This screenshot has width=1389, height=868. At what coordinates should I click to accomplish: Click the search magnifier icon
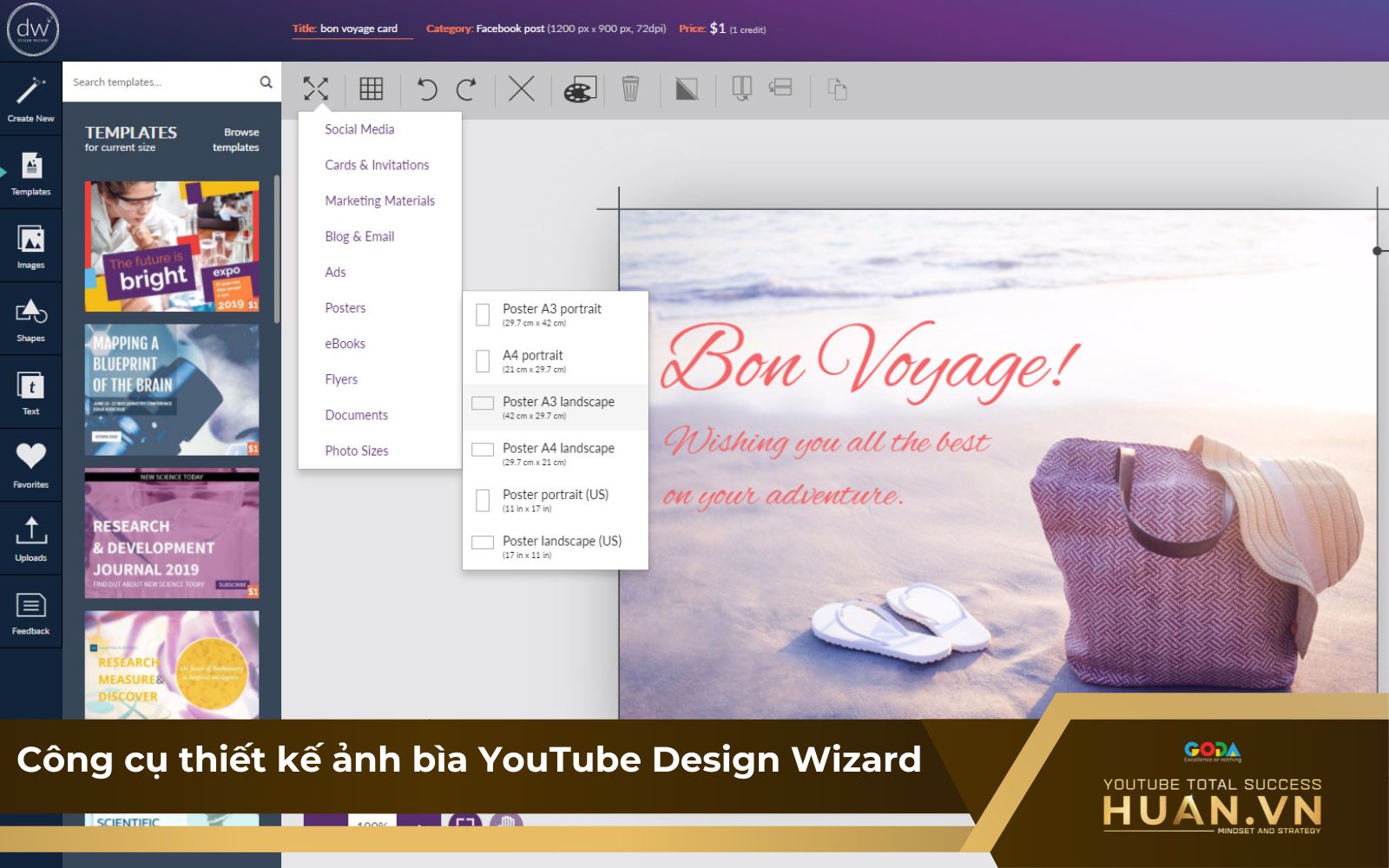[266, 82]
